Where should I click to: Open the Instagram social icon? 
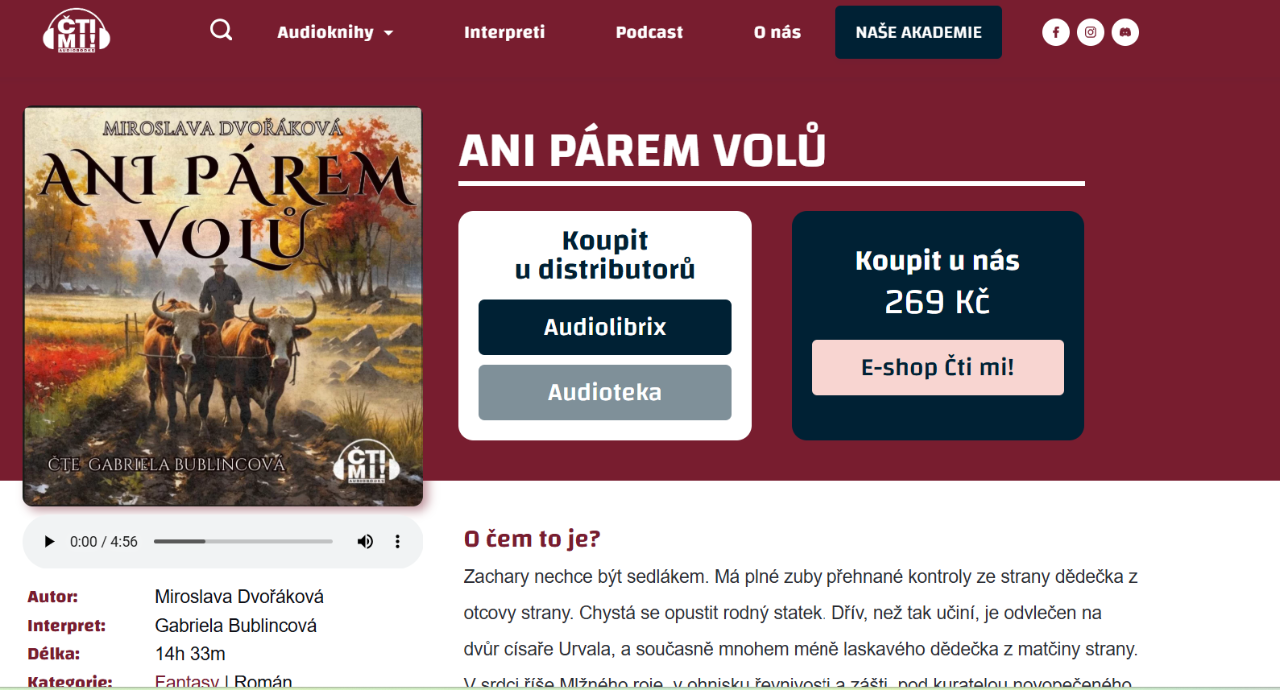pyautogui.click(x=1091, y=32)
